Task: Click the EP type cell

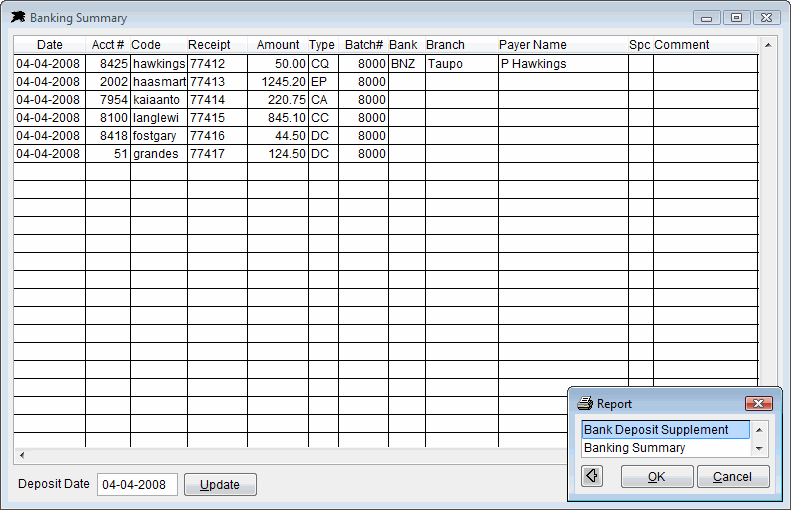Action: (x=323, y=82)
